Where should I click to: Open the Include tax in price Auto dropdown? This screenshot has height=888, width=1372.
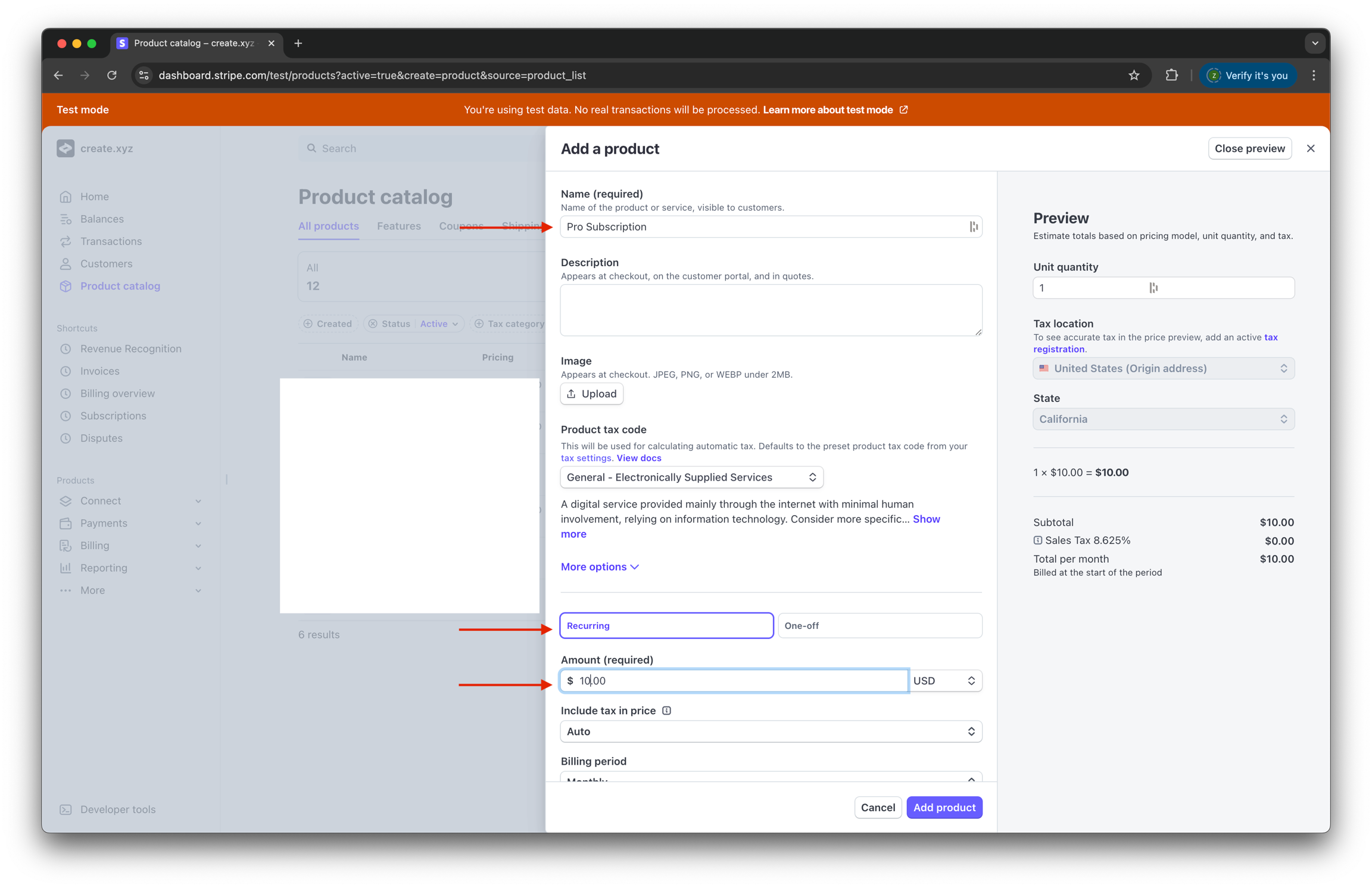[x=771, y=731]
